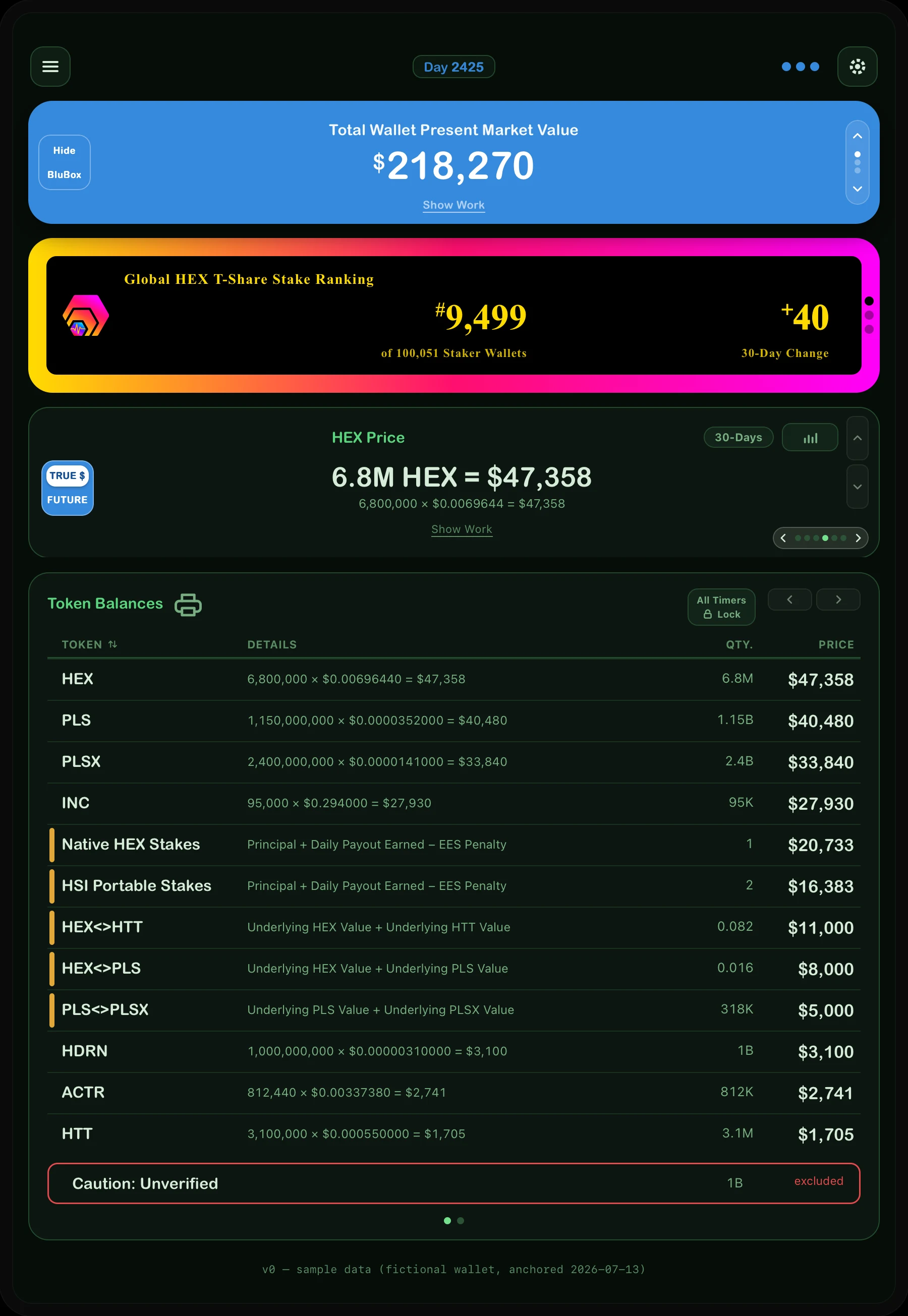
Task: Expand the HSI Portable Stakes row
Action: 453,886
